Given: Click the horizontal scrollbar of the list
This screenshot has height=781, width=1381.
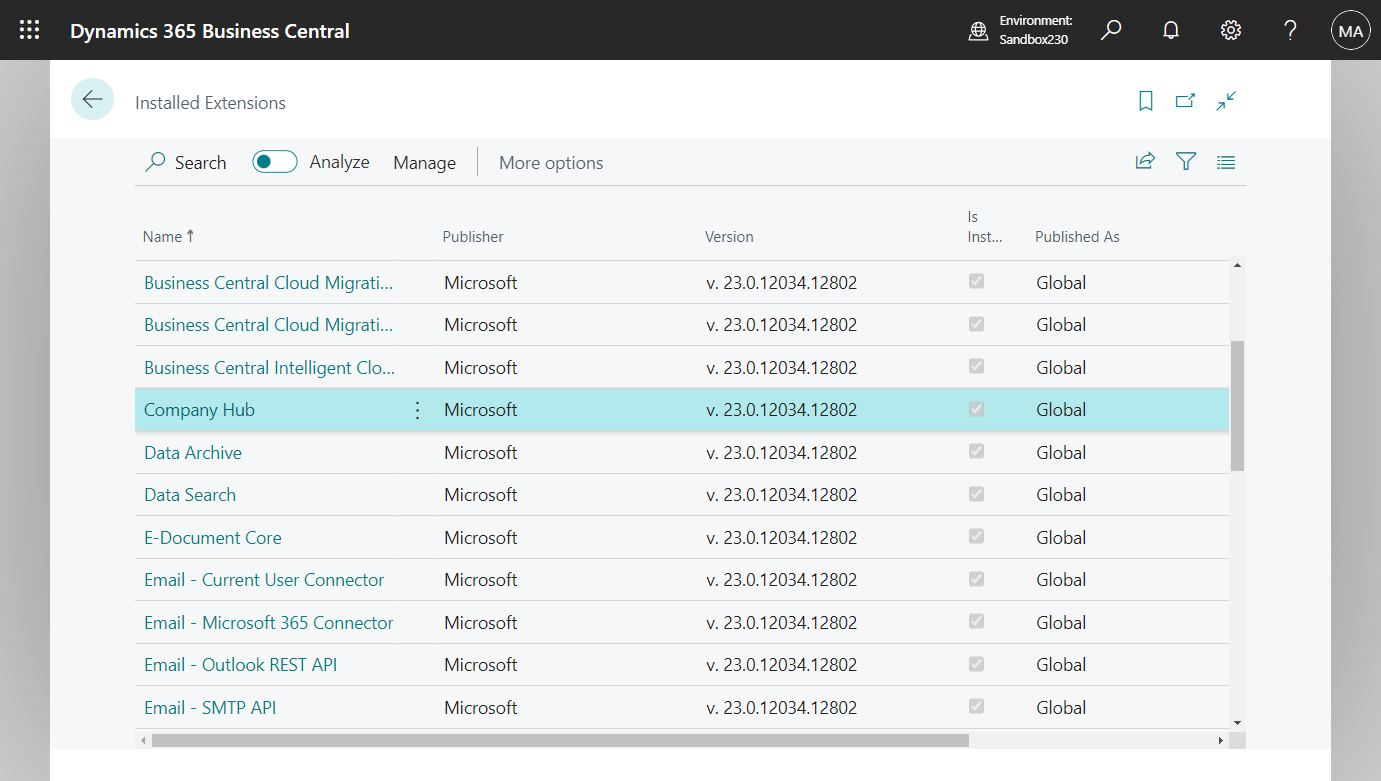Looking at the screenshot, I should coord(560,741).
